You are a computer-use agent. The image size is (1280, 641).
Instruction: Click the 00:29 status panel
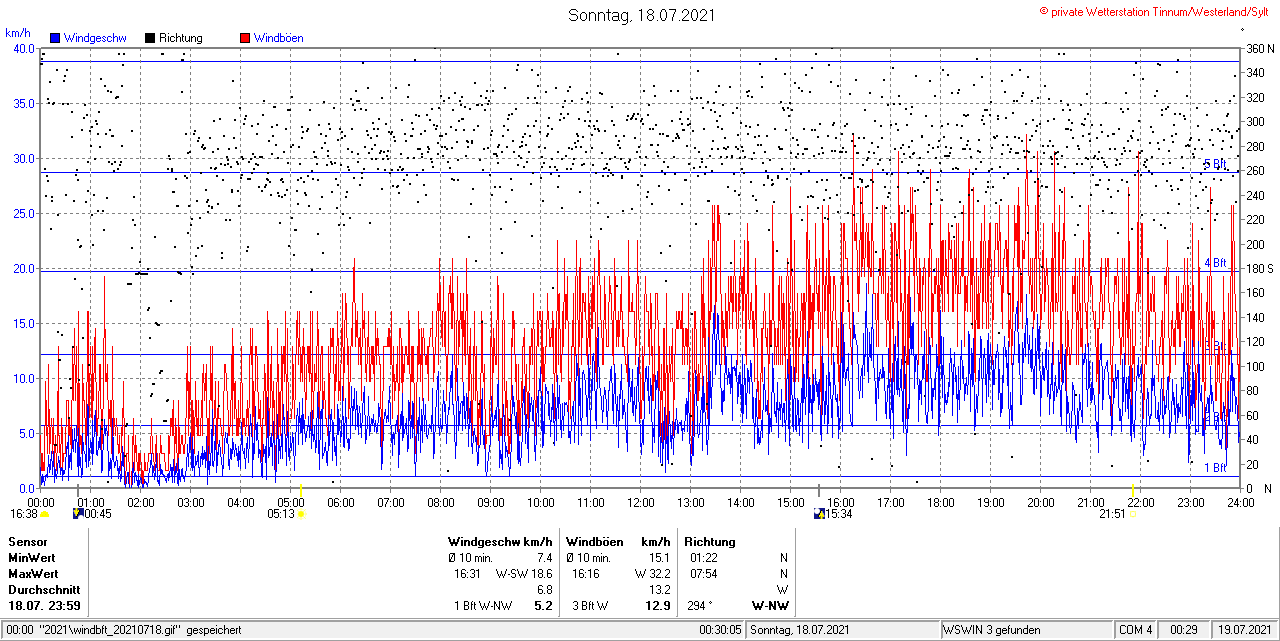(x=1185, y=630)
